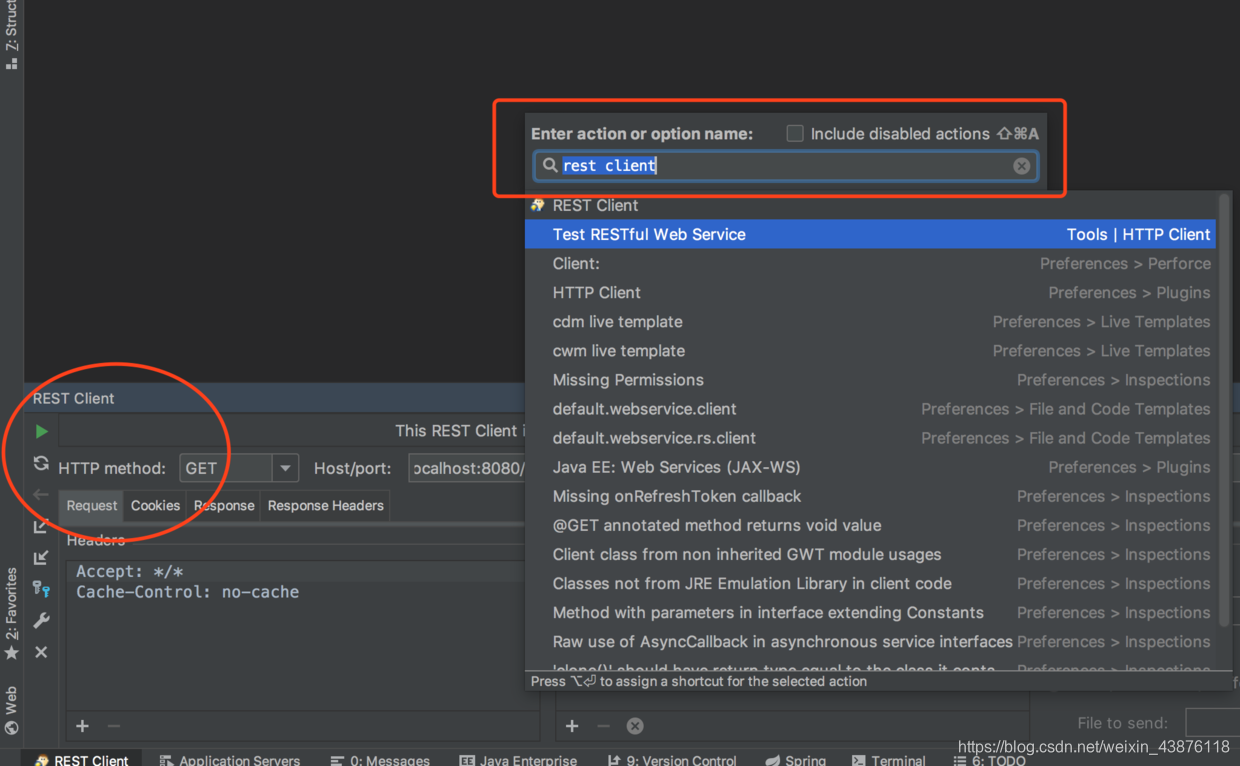1240x766 pixels.
Task: Add a header with the plus icon under Headers
Action: (x=83, y=726)
